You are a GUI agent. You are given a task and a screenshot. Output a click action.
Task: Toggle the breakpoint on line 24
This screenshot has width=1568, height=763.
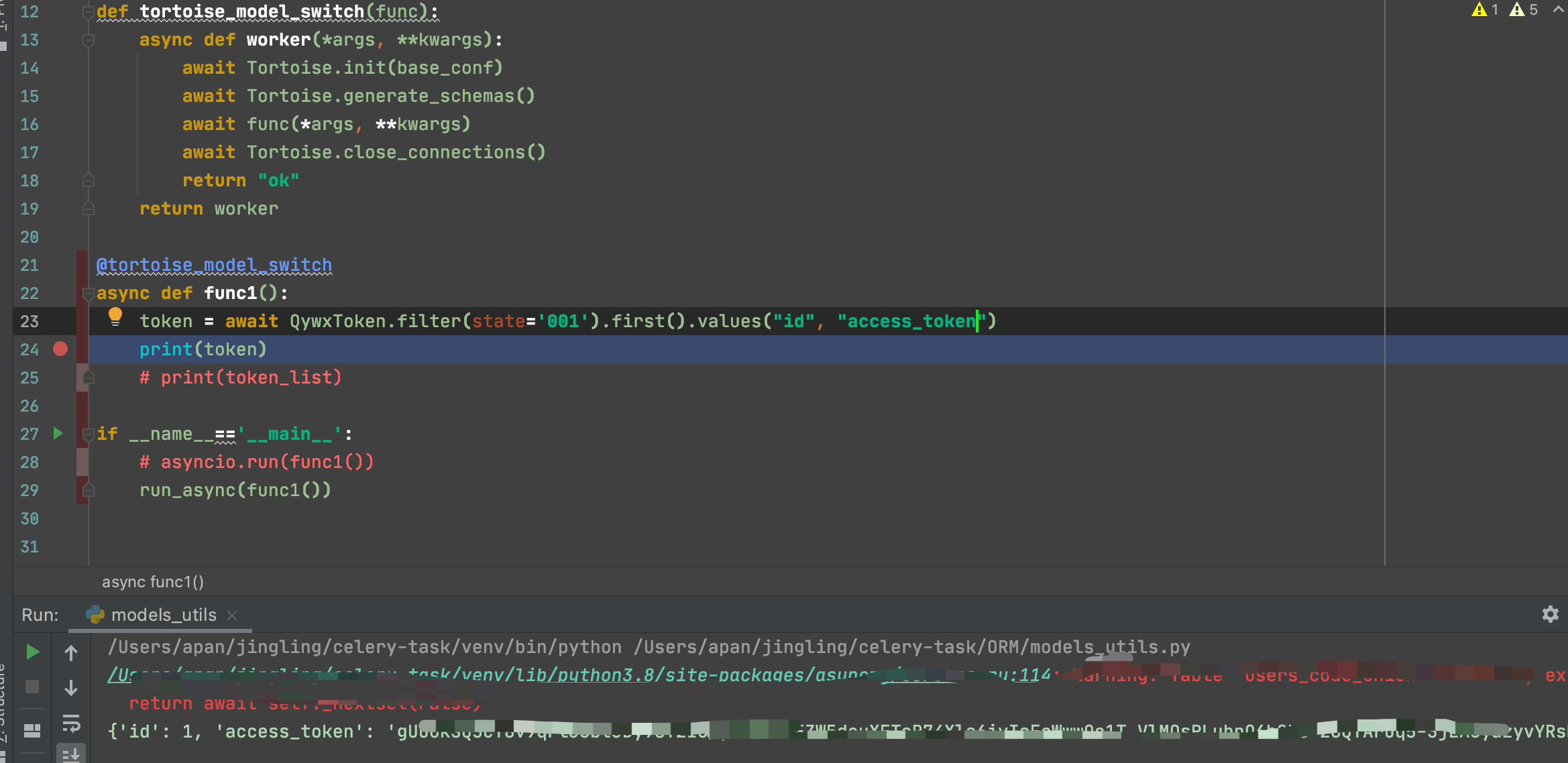click(x=60, y=349)
